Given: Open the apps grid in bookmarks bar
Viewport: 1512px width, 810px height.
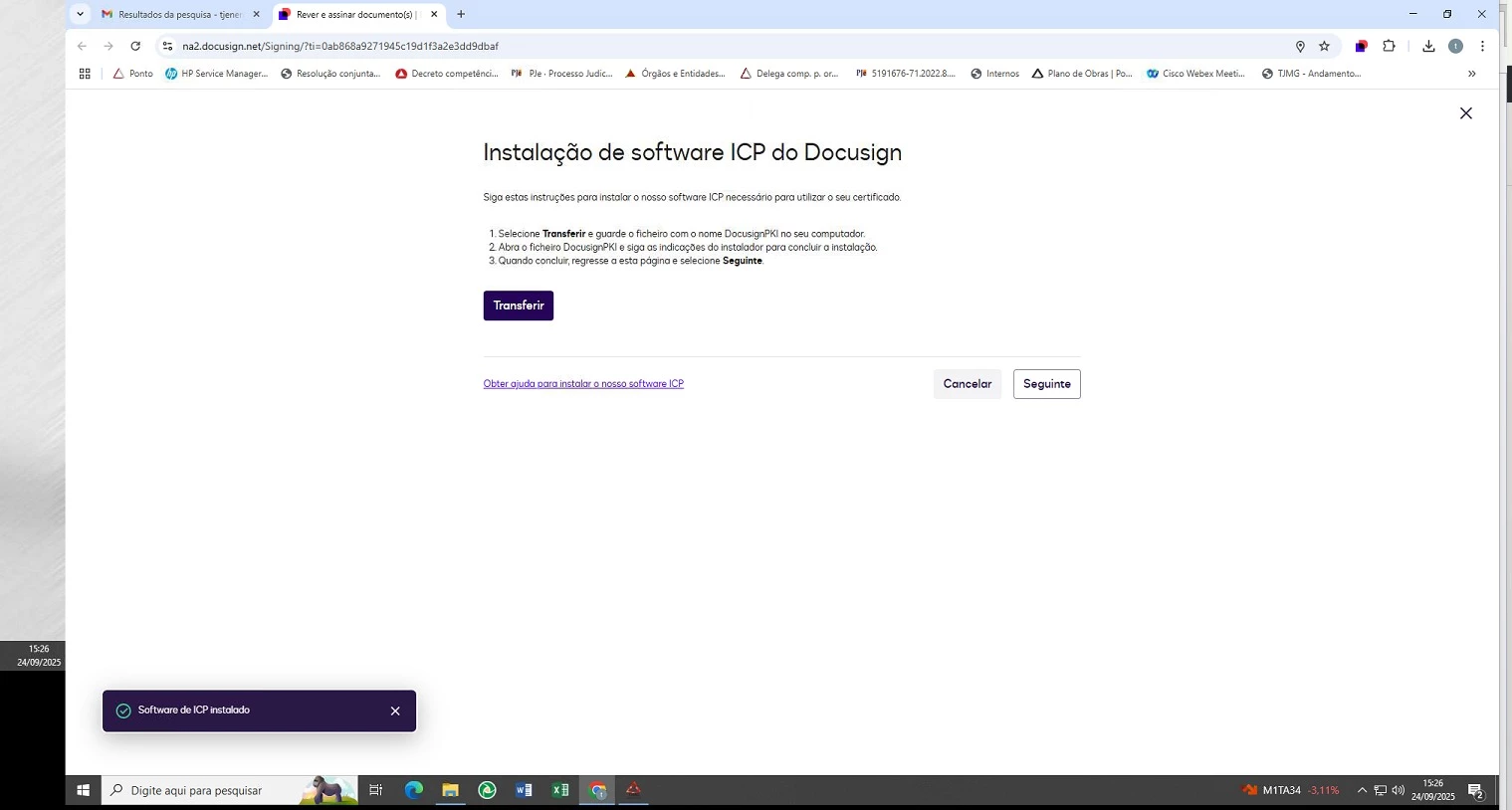Looking at the screenshot, I should tap(85, 74).
